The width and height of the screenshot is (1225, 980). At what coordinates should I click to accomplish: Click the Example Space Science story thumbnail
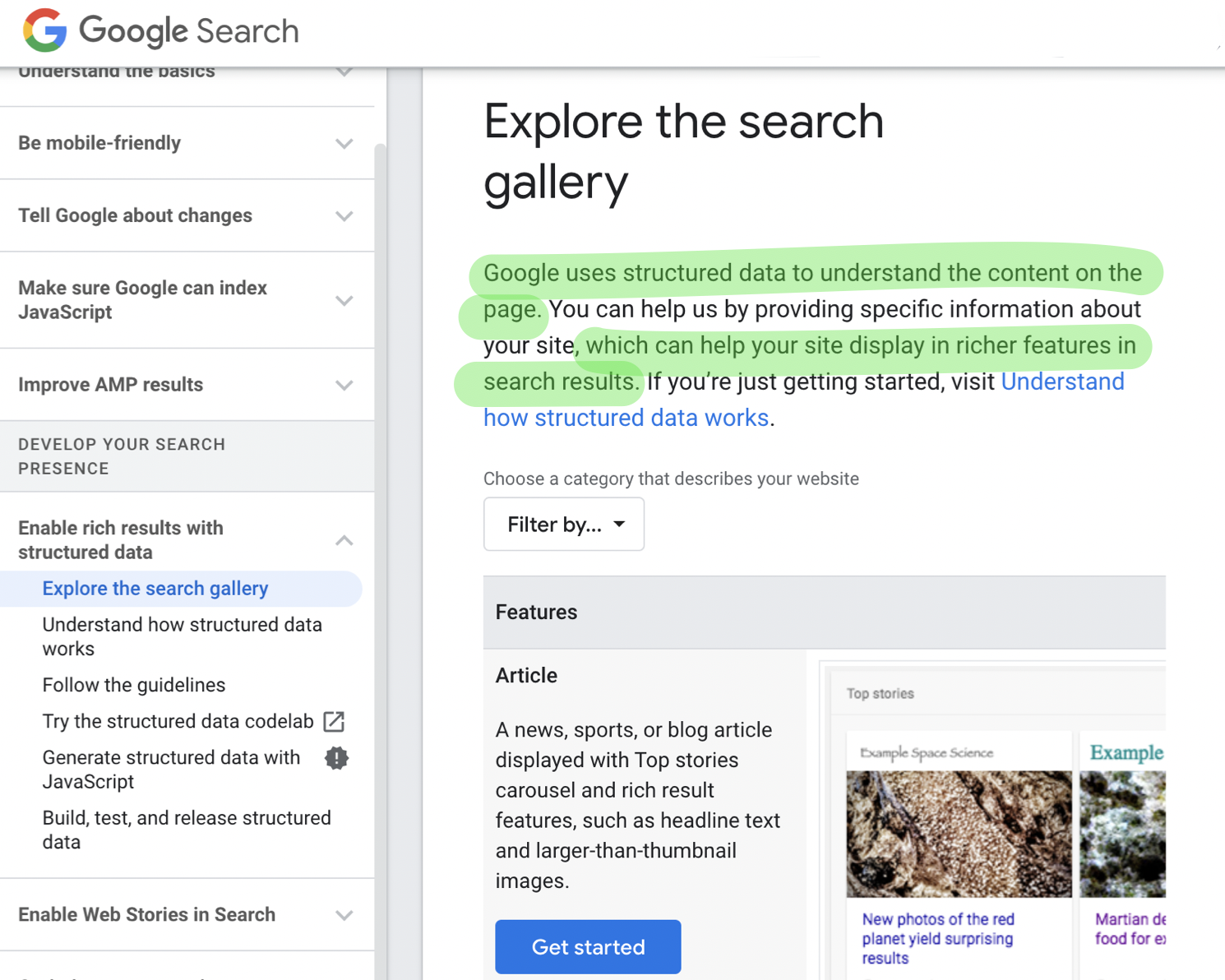pos(959,834)
